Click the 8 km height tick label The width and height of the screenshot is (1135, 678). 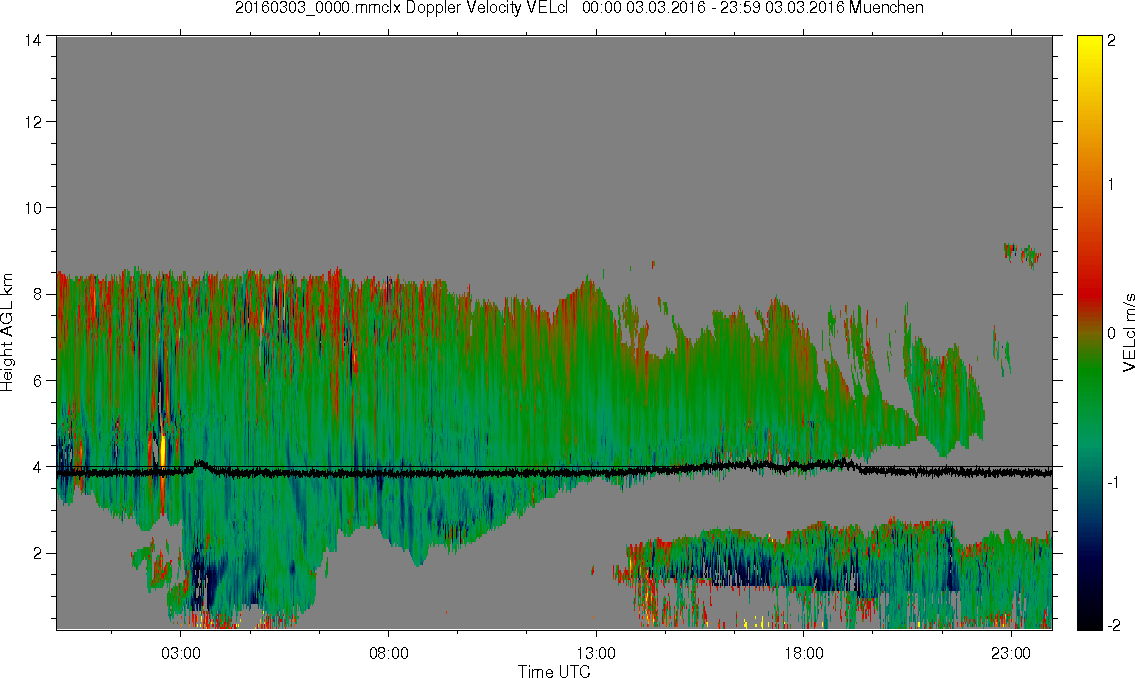click(x=36, y=294)
